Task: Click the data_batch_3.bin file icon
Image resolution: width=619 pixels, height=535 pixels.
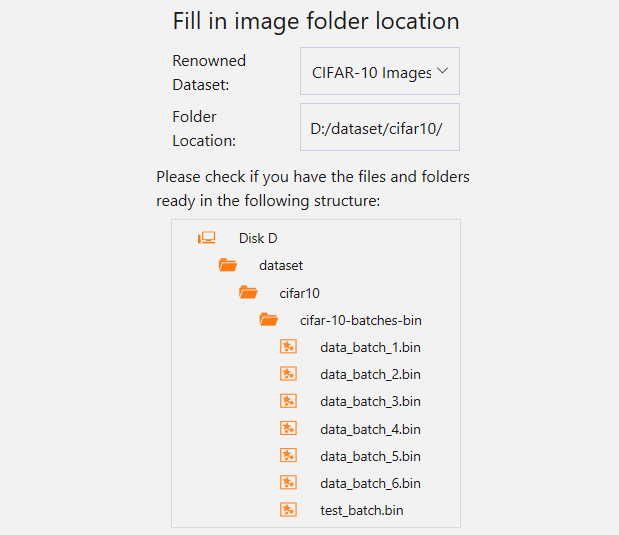Action: [x=289, y=401]
